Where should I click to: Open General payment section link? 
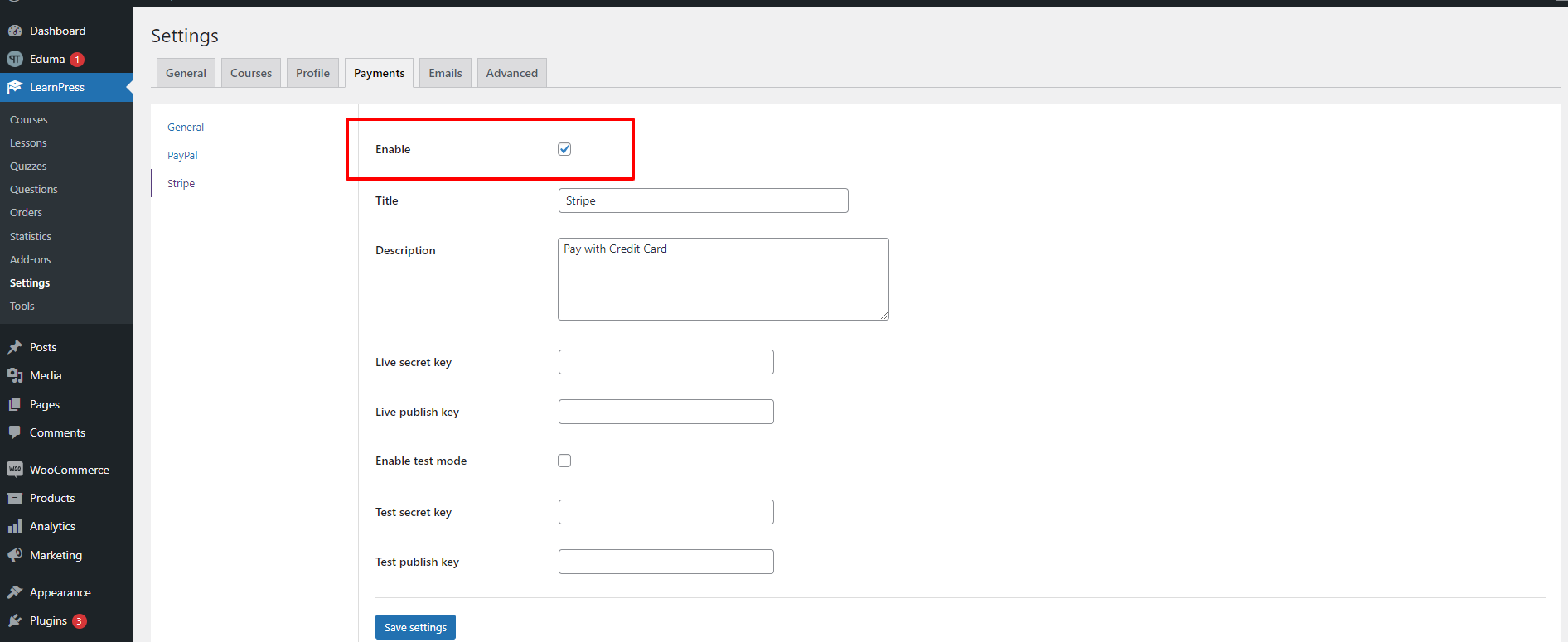186,127
